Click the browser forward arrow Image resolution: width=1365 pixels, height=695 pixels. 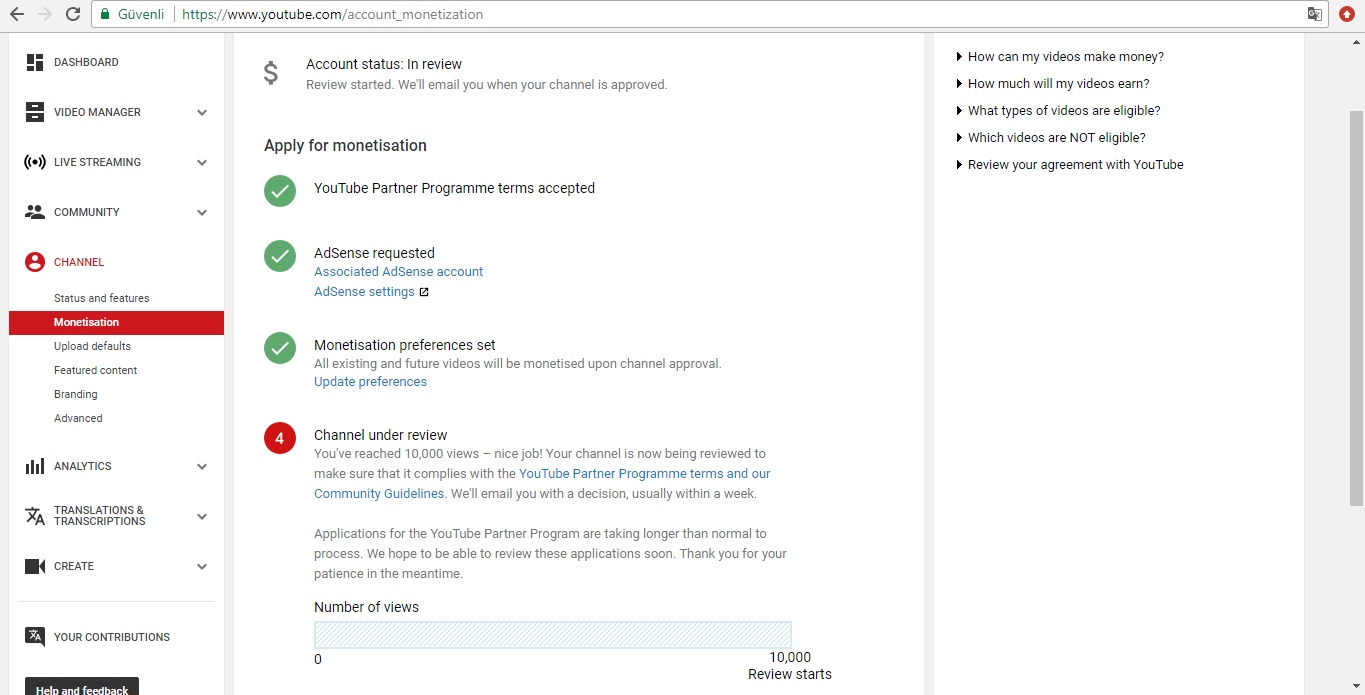[x=44, y=14]
